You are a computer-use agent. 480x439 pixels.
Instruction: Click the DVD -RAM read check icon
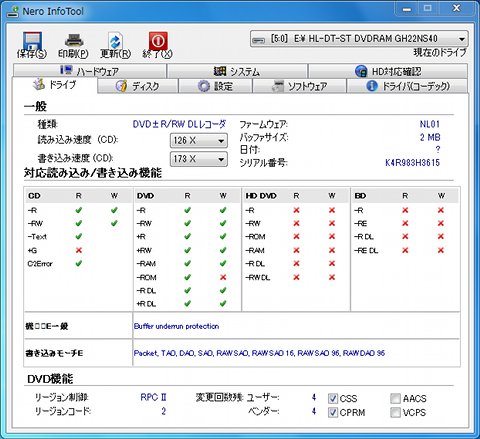tap(187, 263)
